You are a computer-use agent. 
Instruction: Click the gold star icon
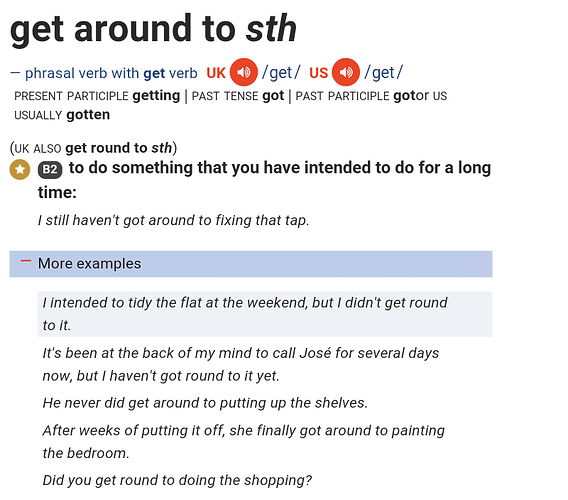tap(20, 169)
